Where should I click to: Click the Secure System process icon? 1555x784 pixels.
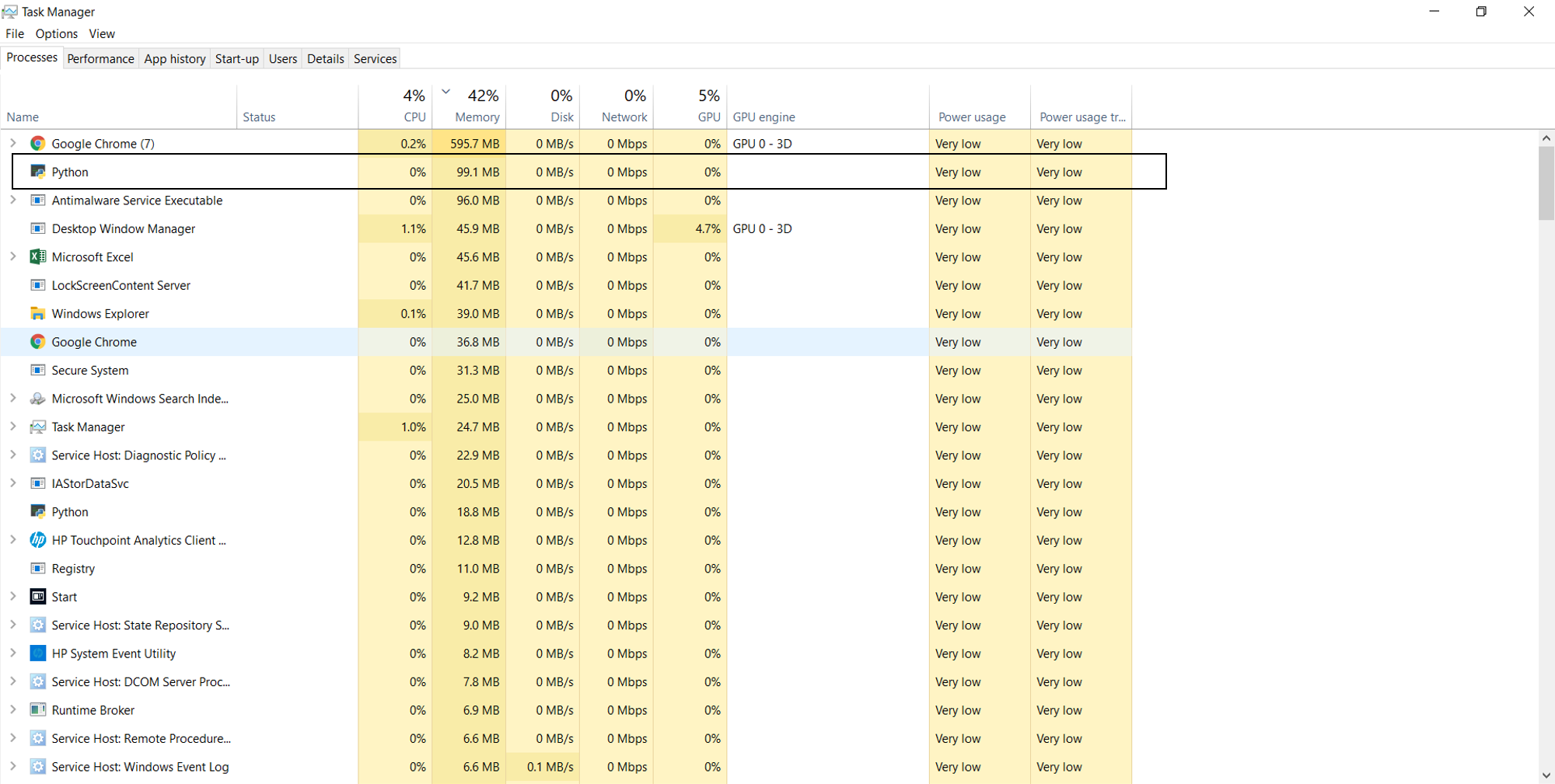(37, 371)
